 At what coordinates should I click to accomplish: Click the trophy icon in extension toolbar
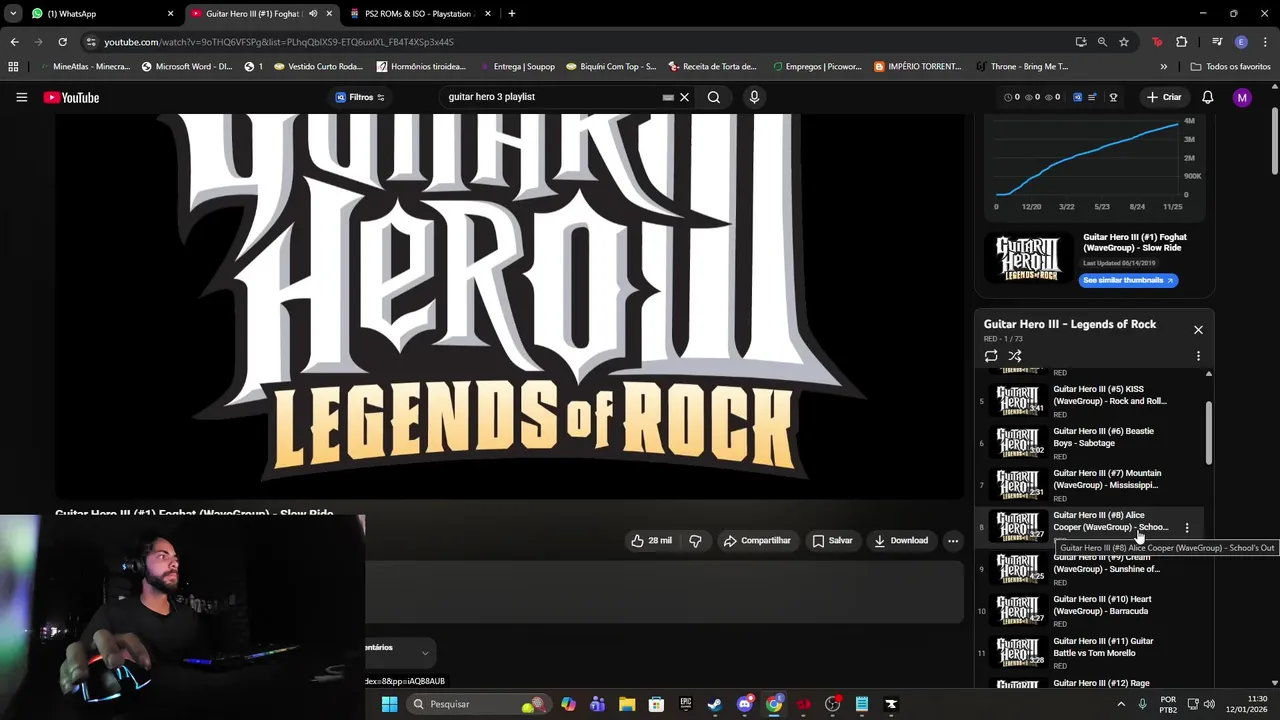tap(1113, 97)
